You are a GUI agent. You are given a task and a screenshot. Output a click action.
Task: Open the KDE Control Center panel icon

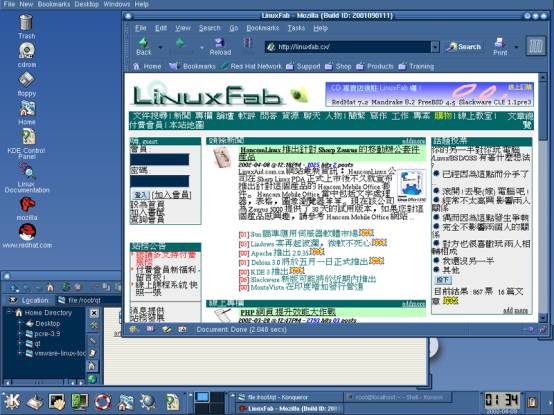(x=80, y=402)
